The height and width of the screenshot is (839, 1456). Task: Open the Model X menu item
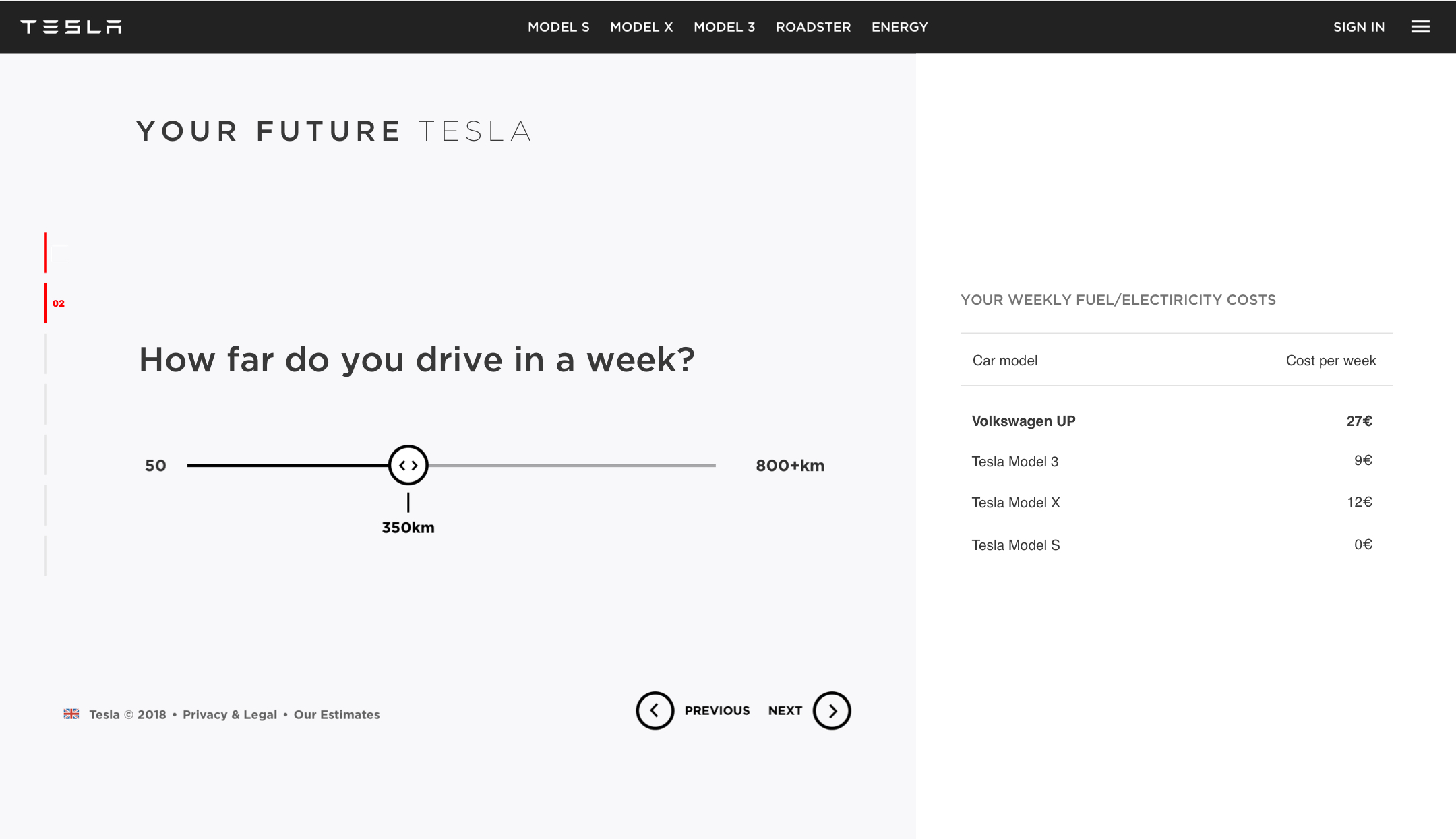click(x=642, y=27)
